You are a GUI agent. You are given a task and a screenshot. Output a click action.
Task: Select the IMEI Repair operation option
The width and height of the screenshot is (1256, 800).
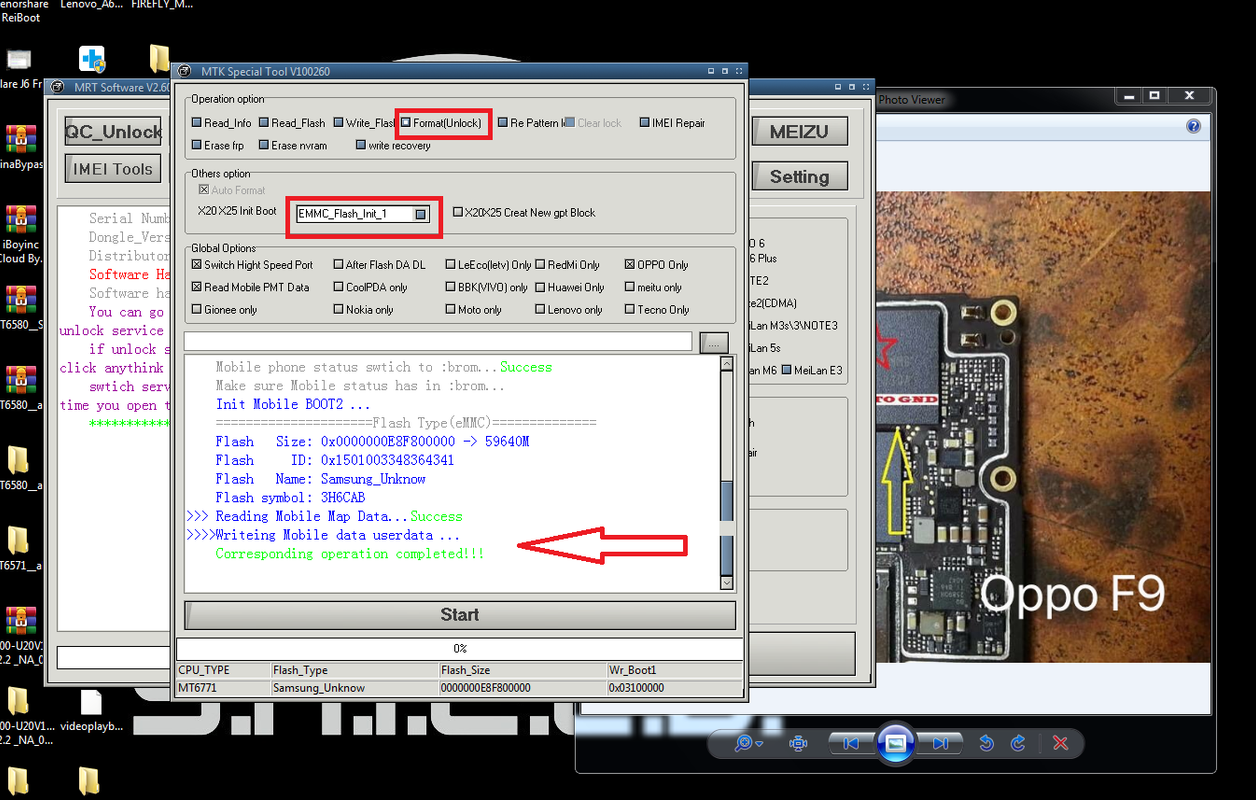[x=644, y=123]
